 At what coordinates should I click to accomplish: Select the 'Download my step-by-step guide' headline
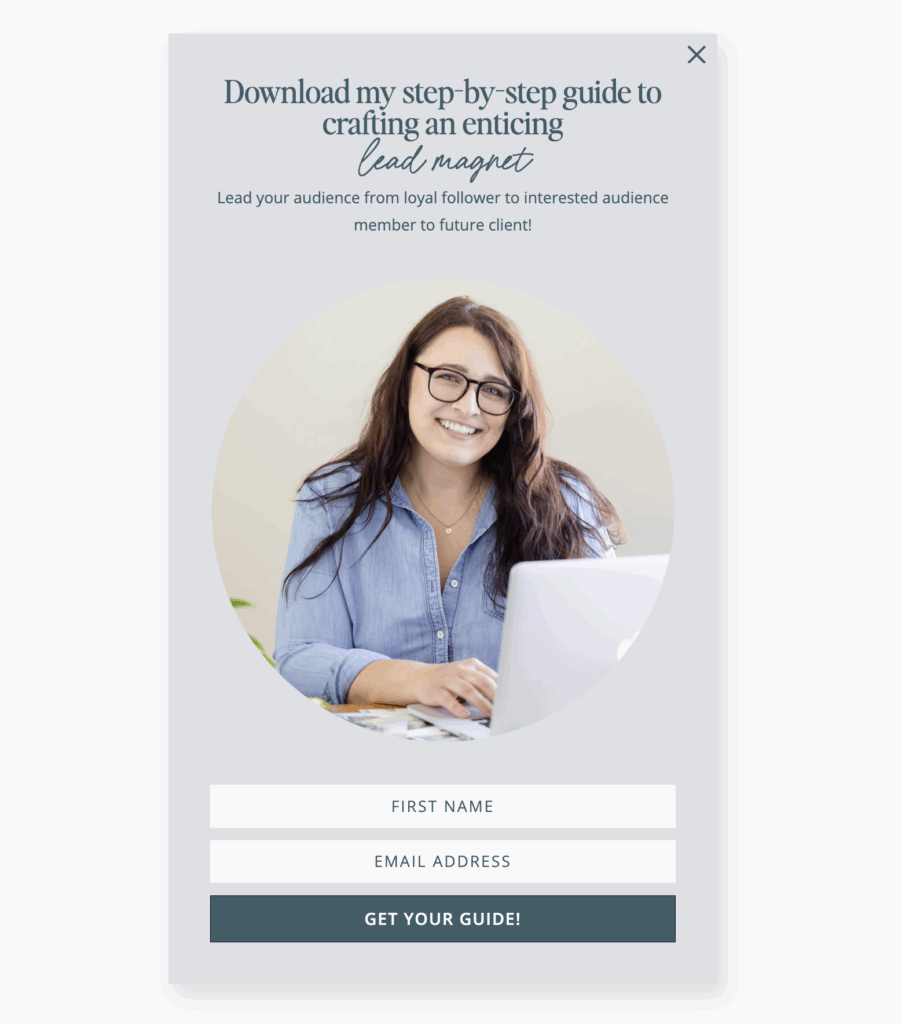tap(443, 107)
